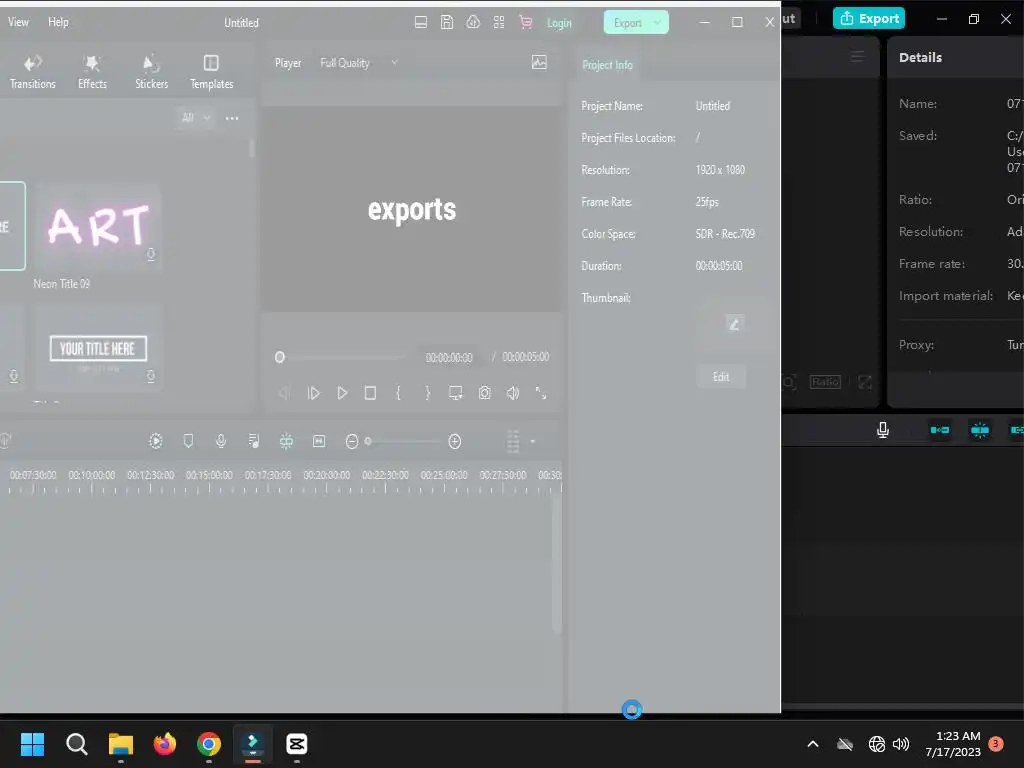This screenshot has width=1024, height=768.
Task: Click the audio track list icon on timeline toolbar
Action: coord(253,441)
